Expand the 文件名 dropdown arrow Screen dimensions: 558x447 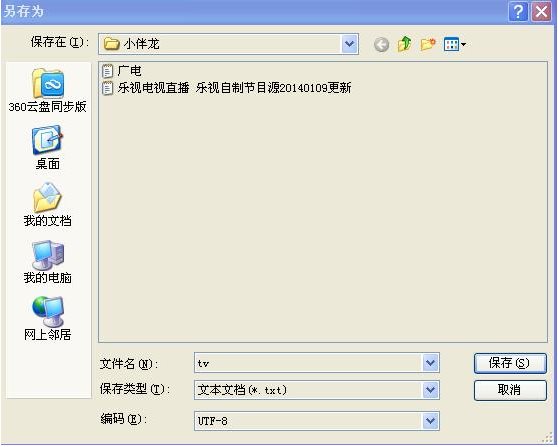tap(431, 363)
